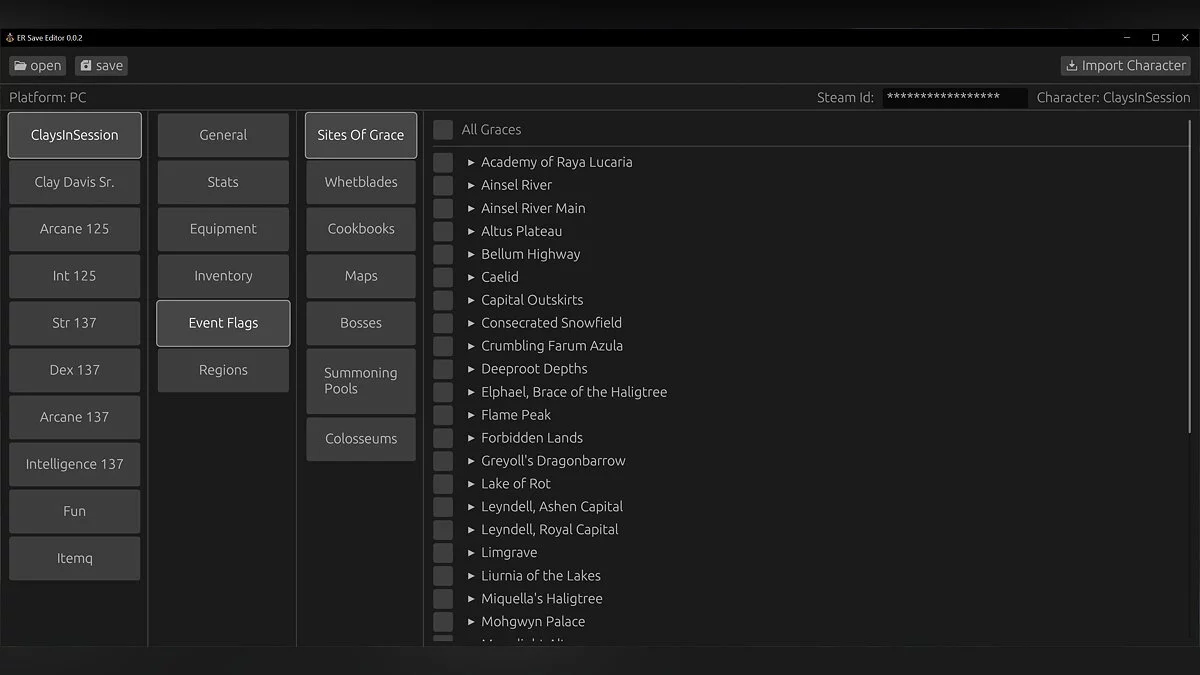Switch to the Regions tab
The height and width of the screenshot is (675, 1200).
222,370
